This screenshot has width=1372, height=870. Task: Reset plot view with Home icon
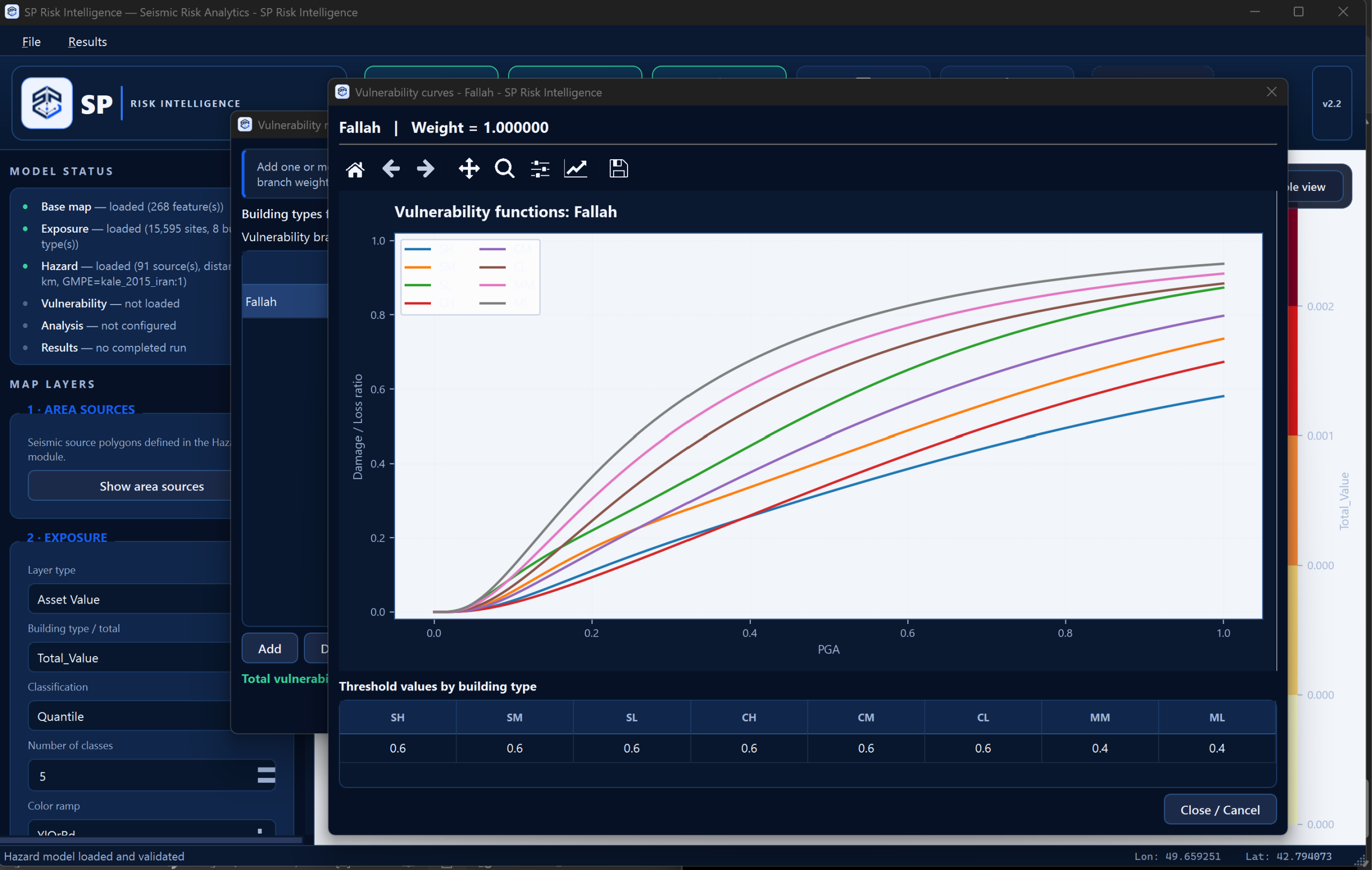coord(355,169)
